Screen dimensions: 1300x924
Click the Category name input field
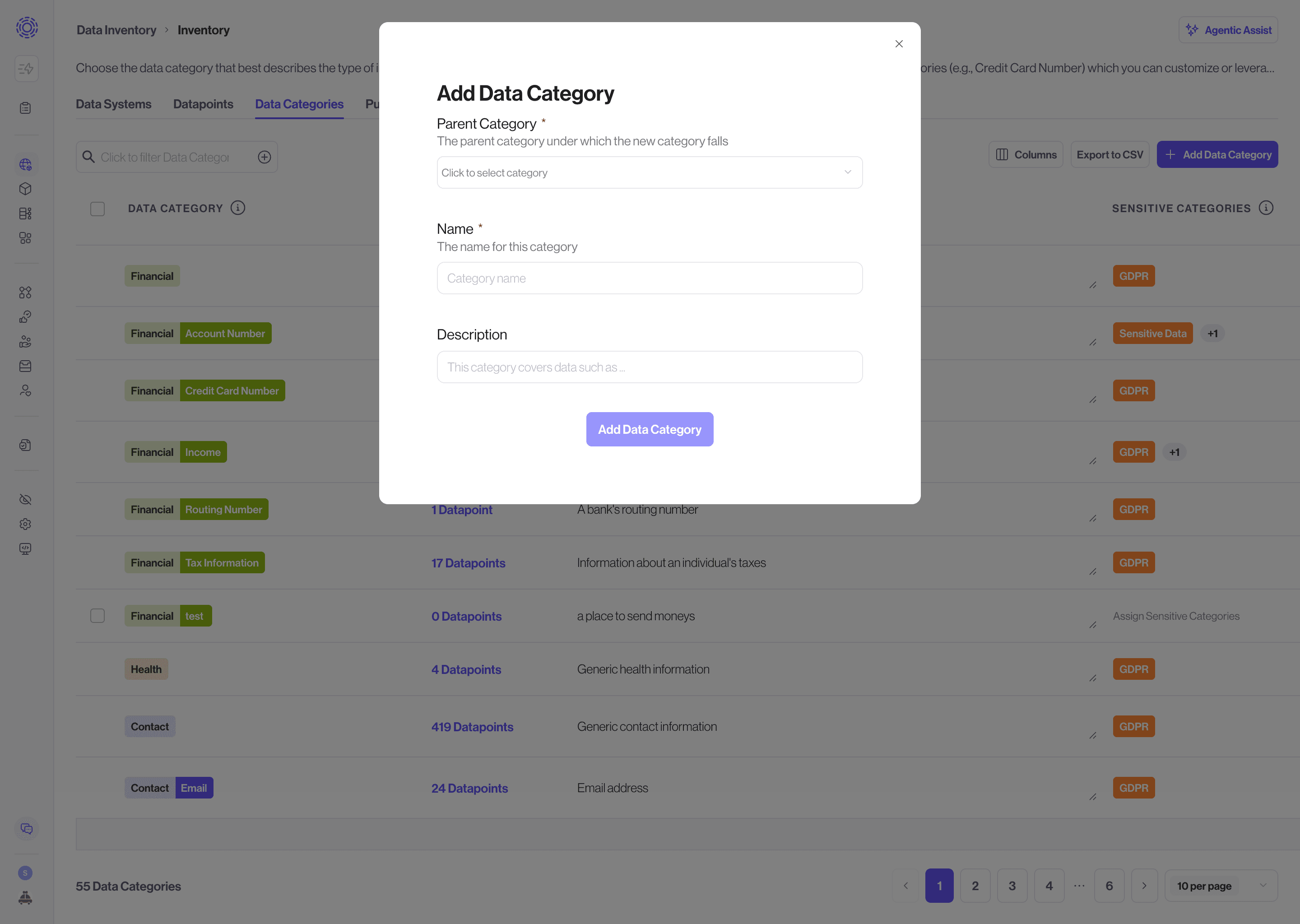point(650,278)
